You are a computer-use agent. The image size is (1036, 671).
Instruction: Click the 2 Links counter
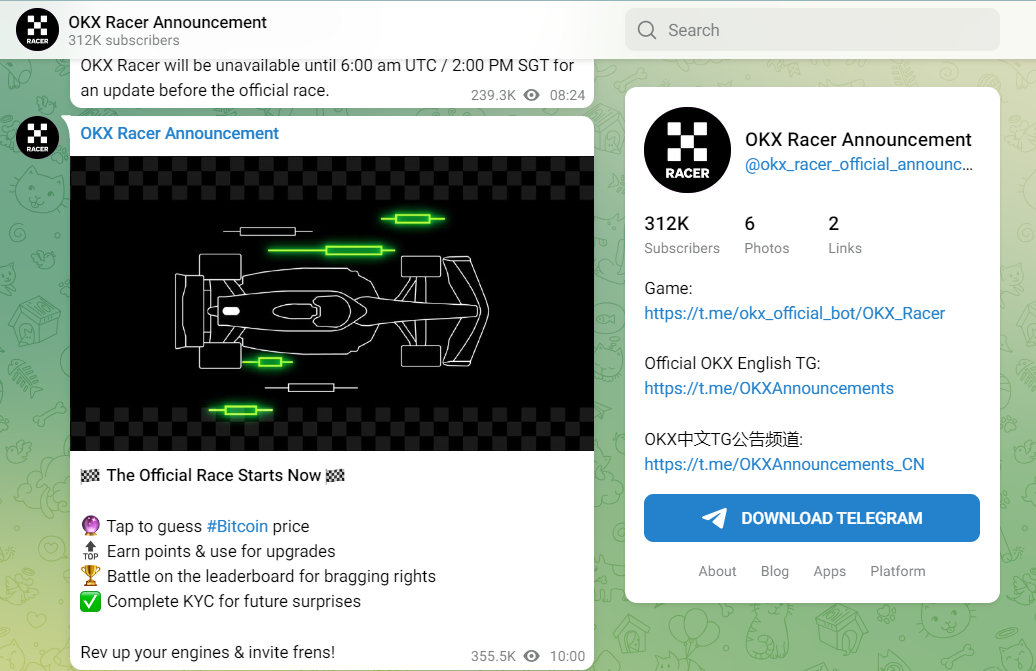[x=845, y=234]
